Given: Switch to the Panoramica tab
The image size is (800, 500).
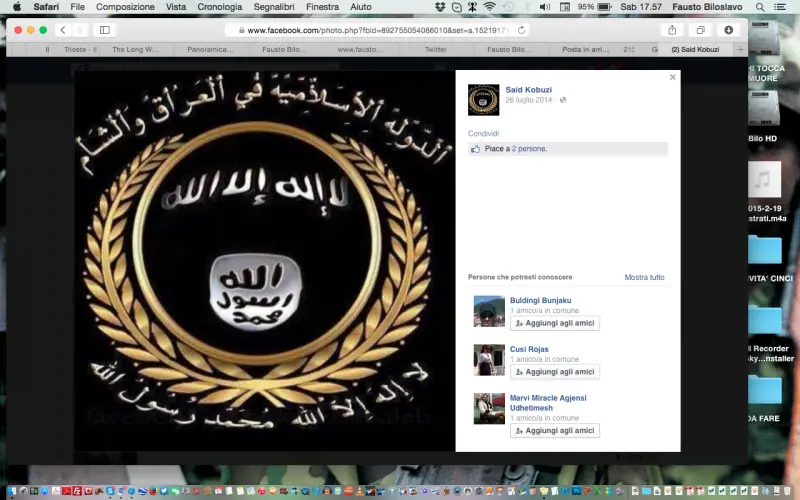Looking at the screenshot, I should tap(210, 49).
